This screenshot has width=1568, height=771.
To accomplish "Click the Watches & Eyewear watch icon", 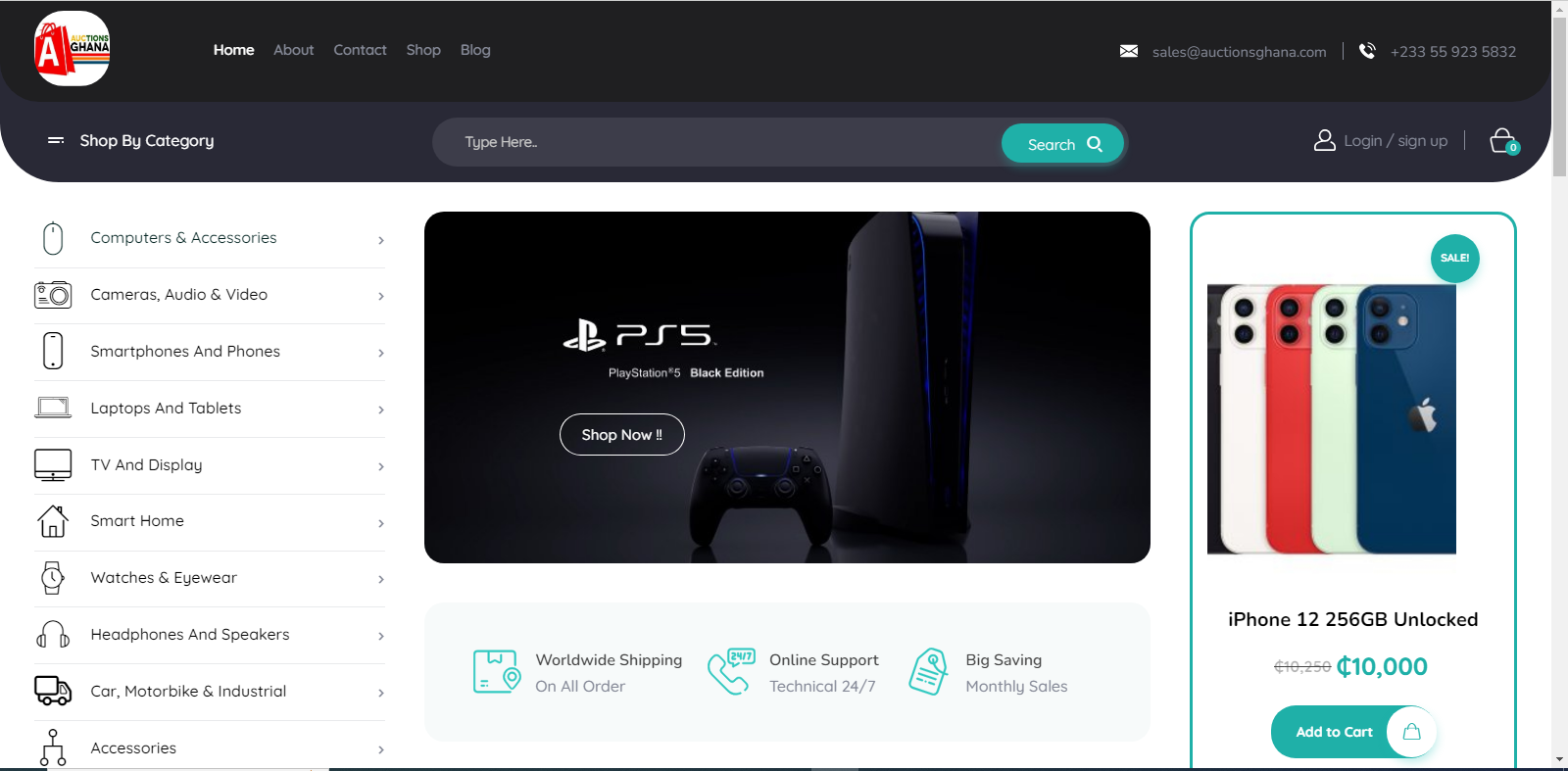I will [x=53, y=578].
